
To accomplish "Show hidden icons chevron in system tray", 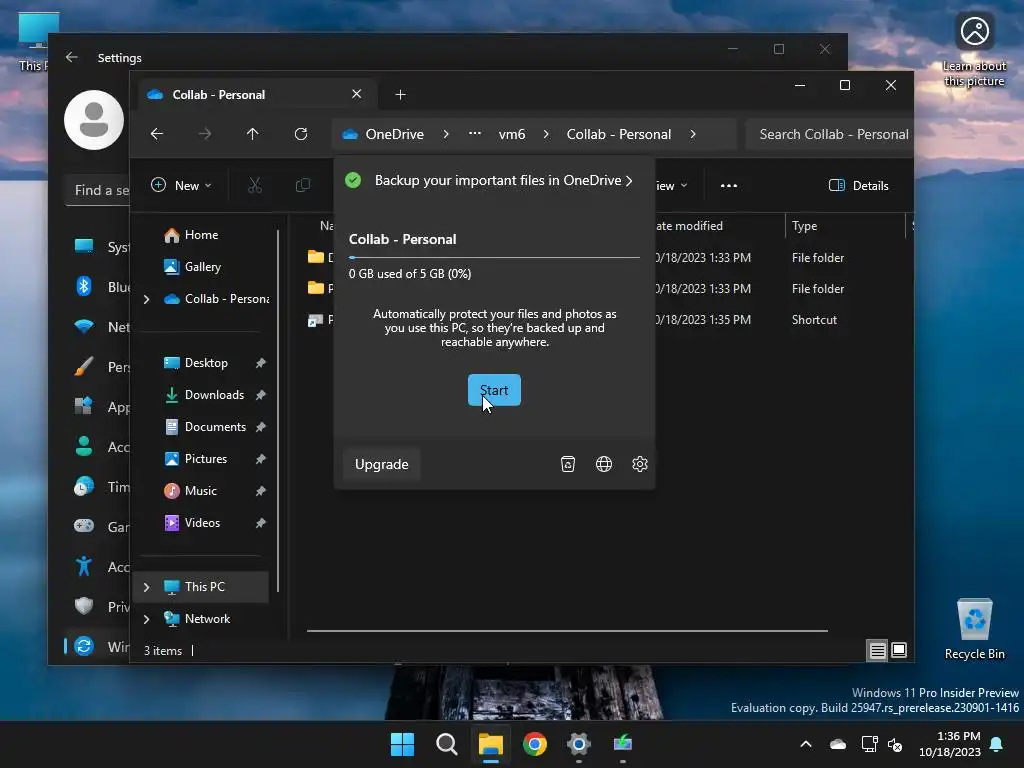I will click(806, 744).
